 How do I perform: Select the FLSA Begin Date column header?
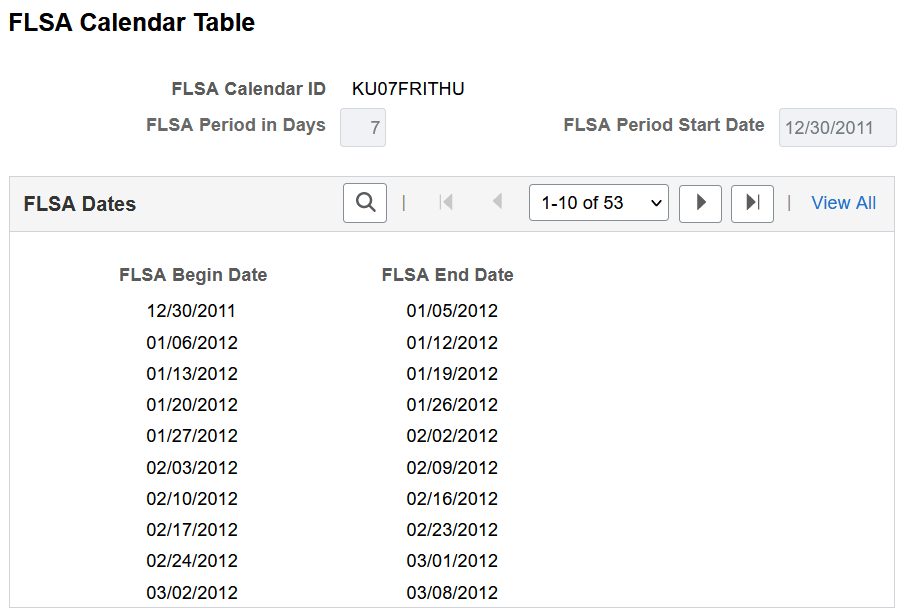click(x=193, y=274)
